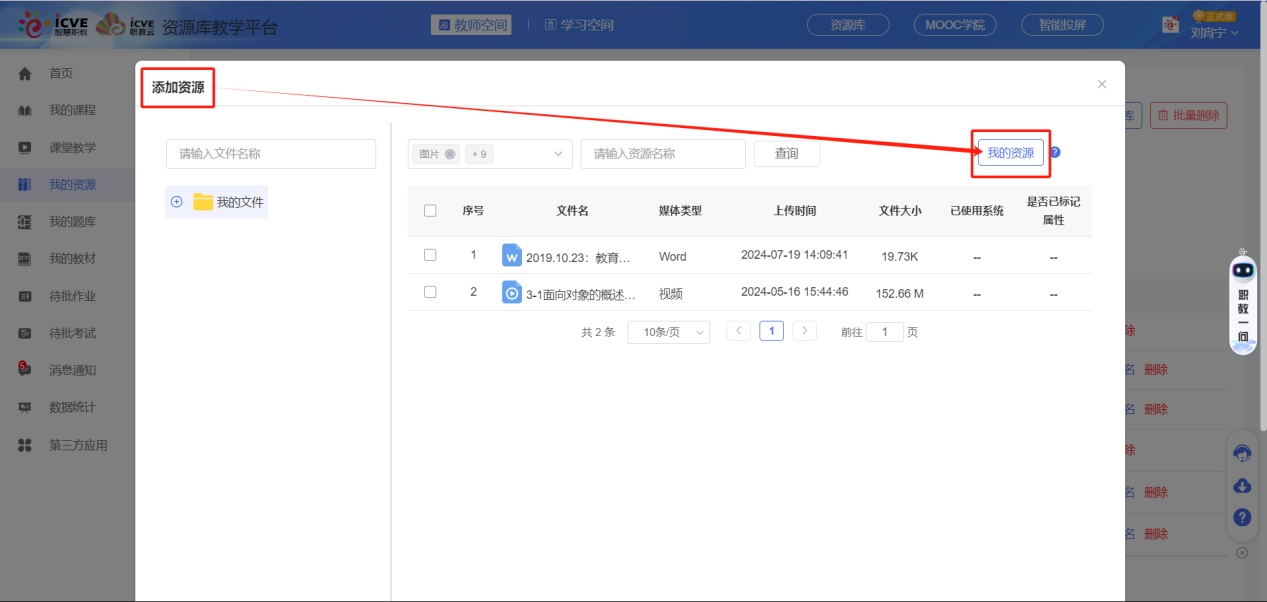Expand the 我的文件 folder with plus icon
Image resolution: width=1267 pixels, height=602 pixels.
click(176, 202)
